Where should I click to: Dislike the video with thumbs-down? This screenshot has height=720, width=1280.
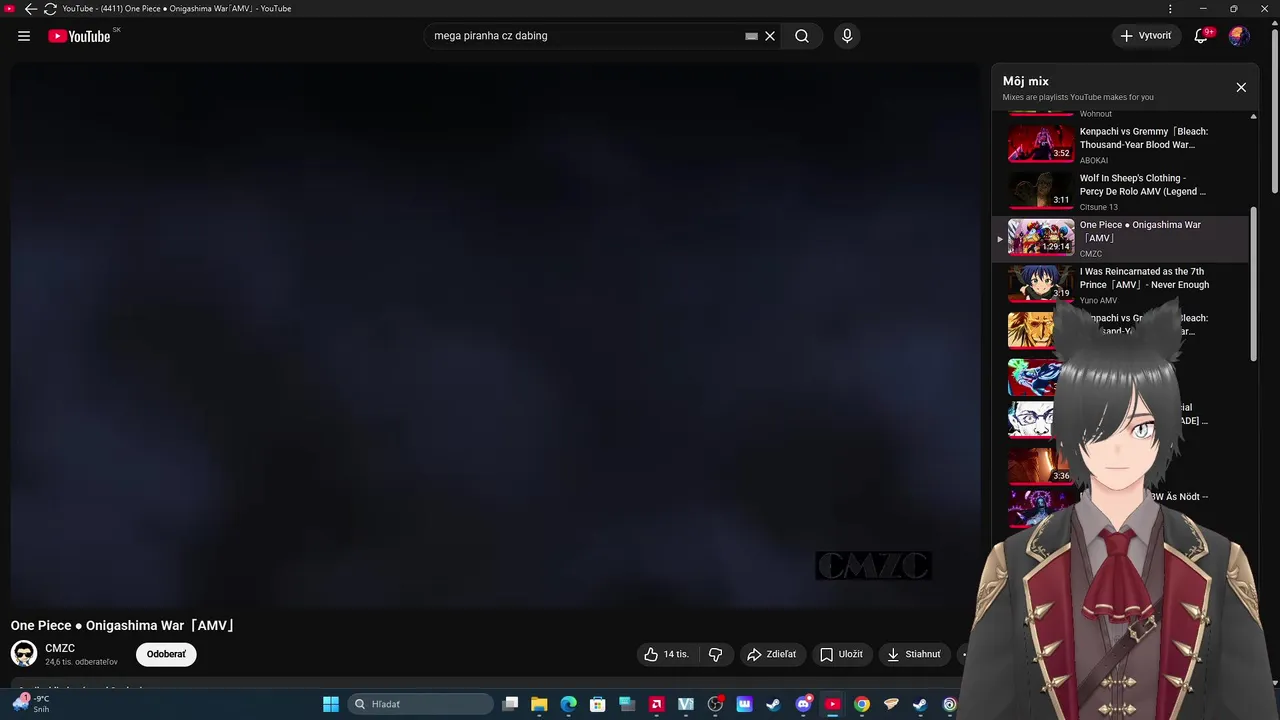point(716,654)
